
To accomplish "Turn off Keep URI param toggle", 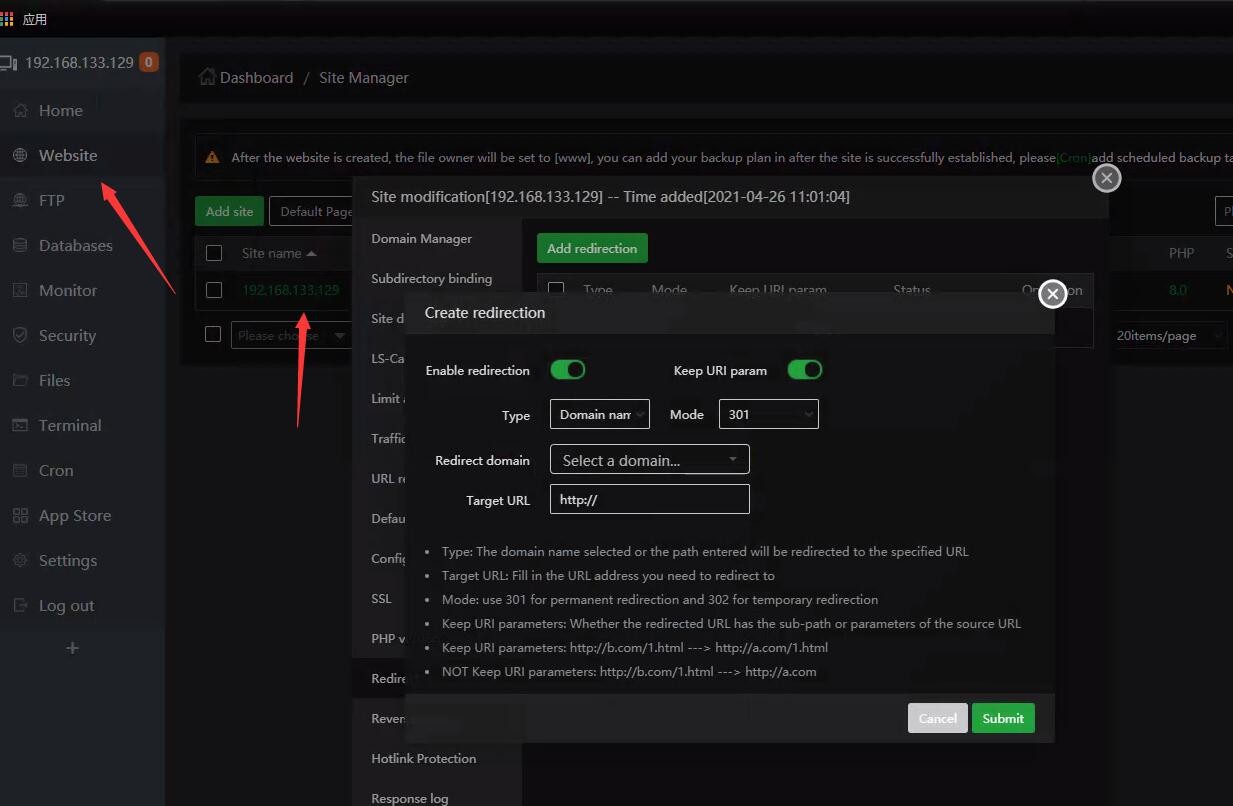I will coord(804,370).
